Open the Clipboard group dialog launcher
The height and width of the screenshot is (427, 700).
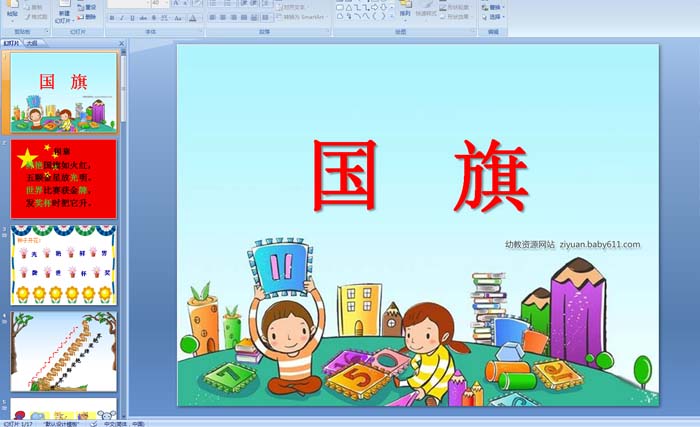click(x=47, y=31)
